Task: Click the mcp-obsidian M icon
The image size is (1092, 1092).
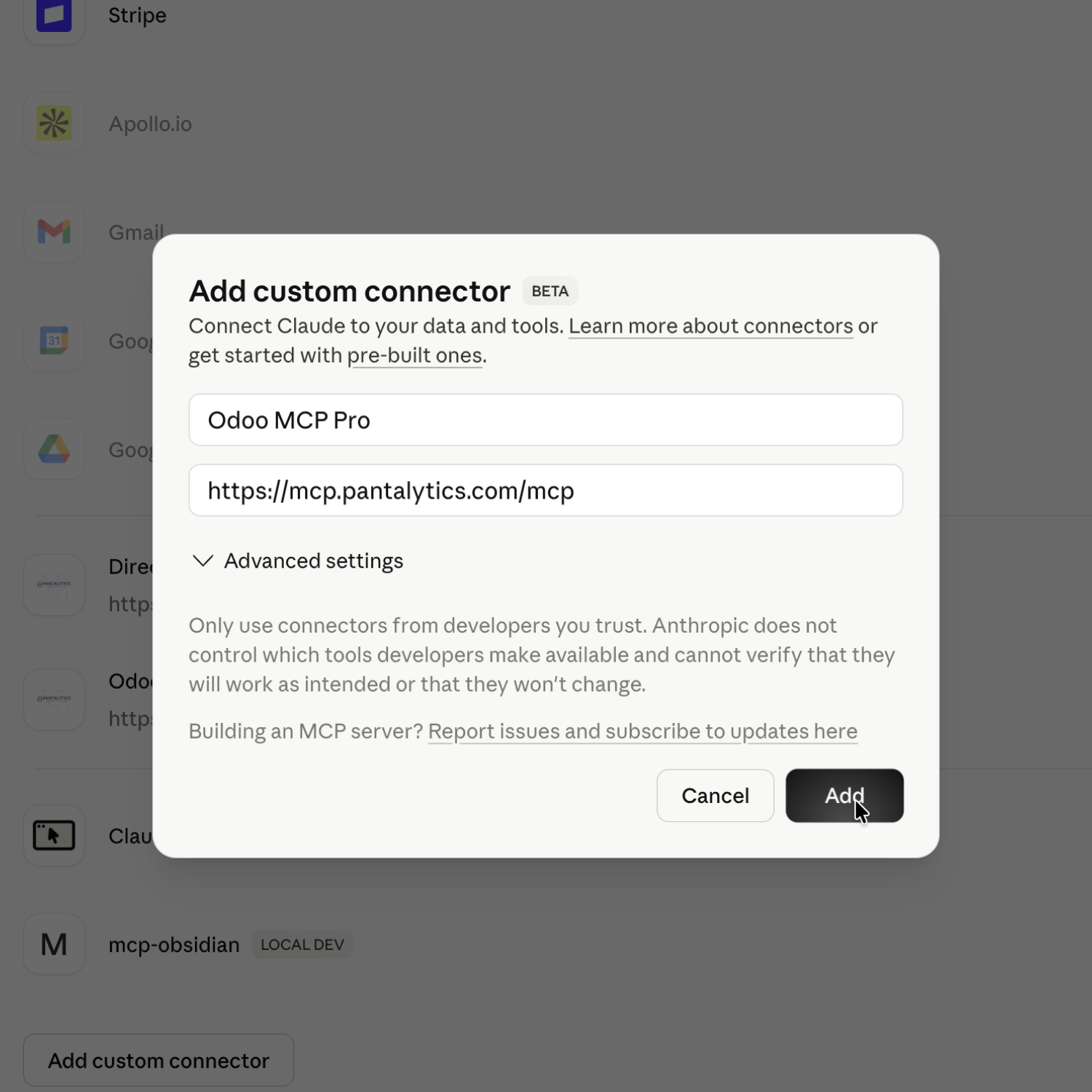Action: point(54,944)
